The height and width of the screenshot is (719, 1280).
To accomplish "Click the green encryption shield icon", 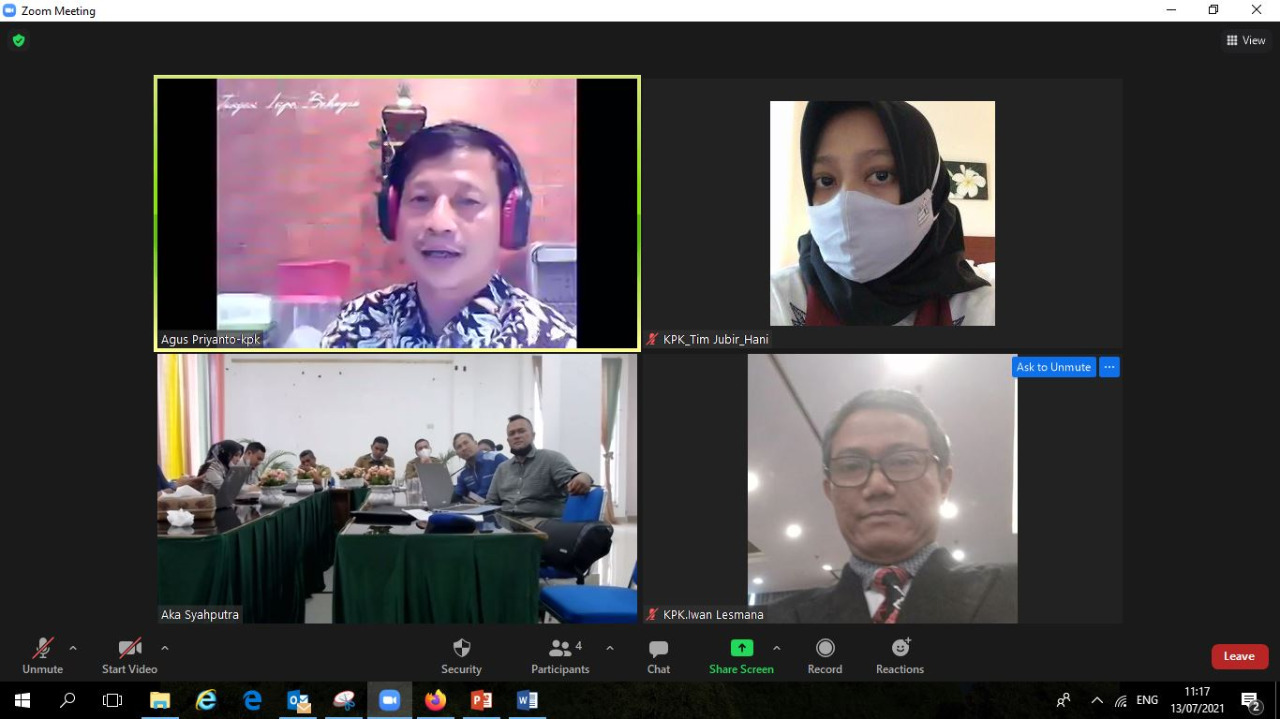I will 18,41.
